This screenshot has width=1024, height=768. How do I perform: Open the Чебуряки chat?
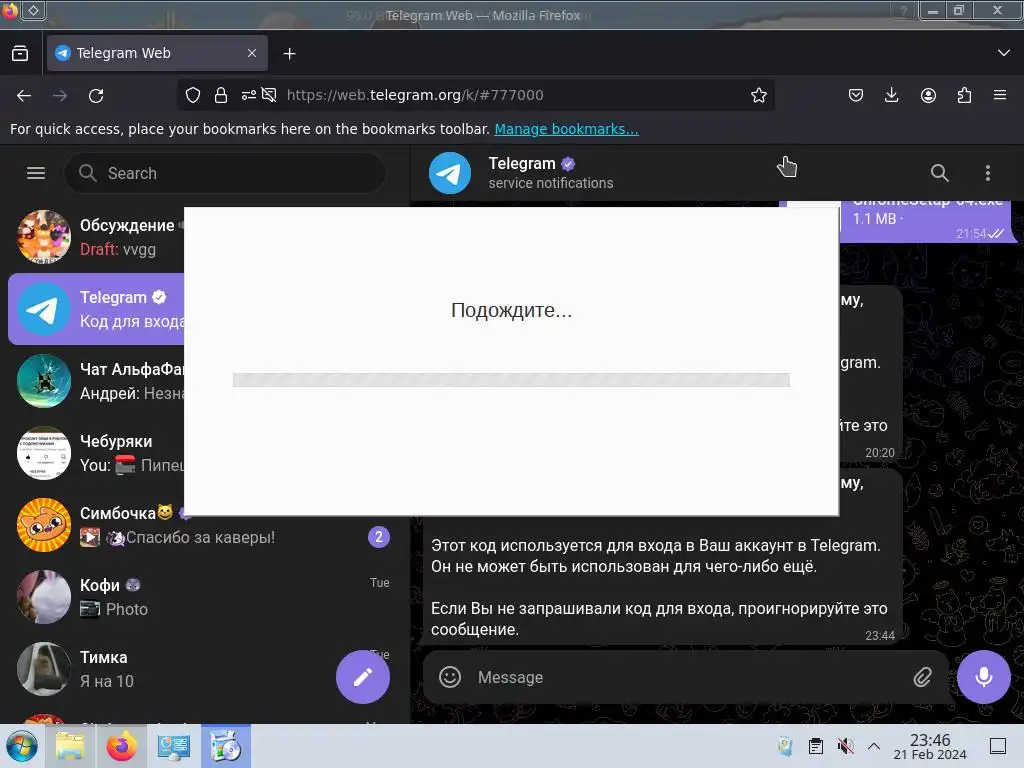(x=96, y=453)
